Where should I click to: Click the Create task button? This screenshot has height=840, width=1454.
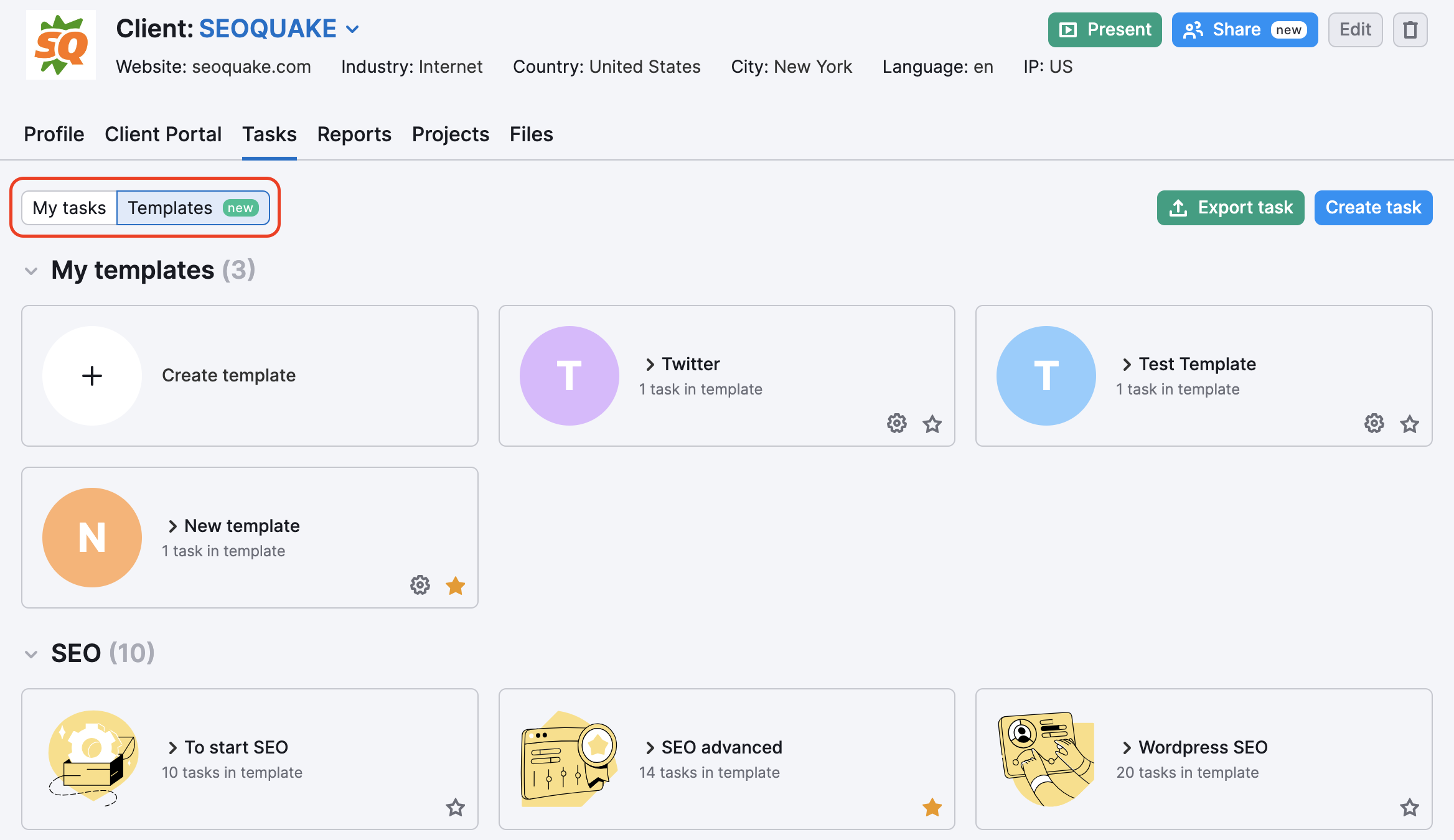(x=1373, y=208)
